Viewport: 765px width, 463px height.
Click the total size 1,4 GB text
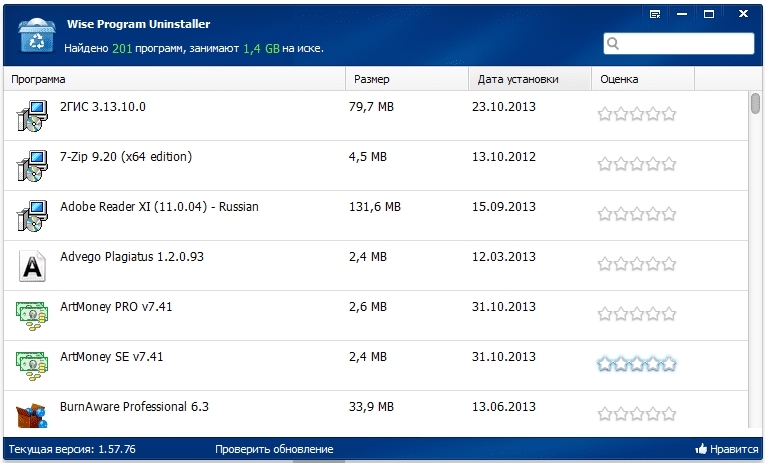[x=262, y=48]
